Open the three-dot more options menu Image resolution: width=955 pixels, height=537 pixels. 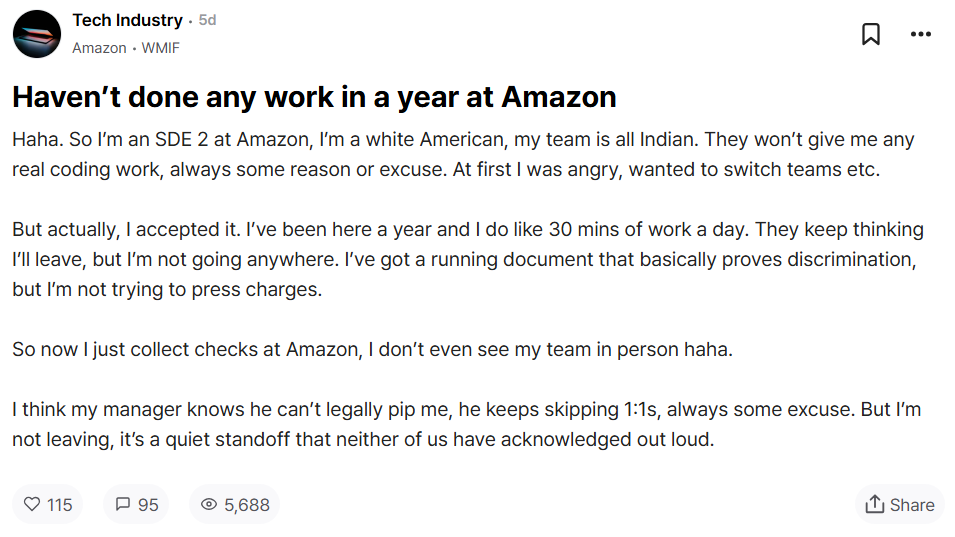coord(921,34)
